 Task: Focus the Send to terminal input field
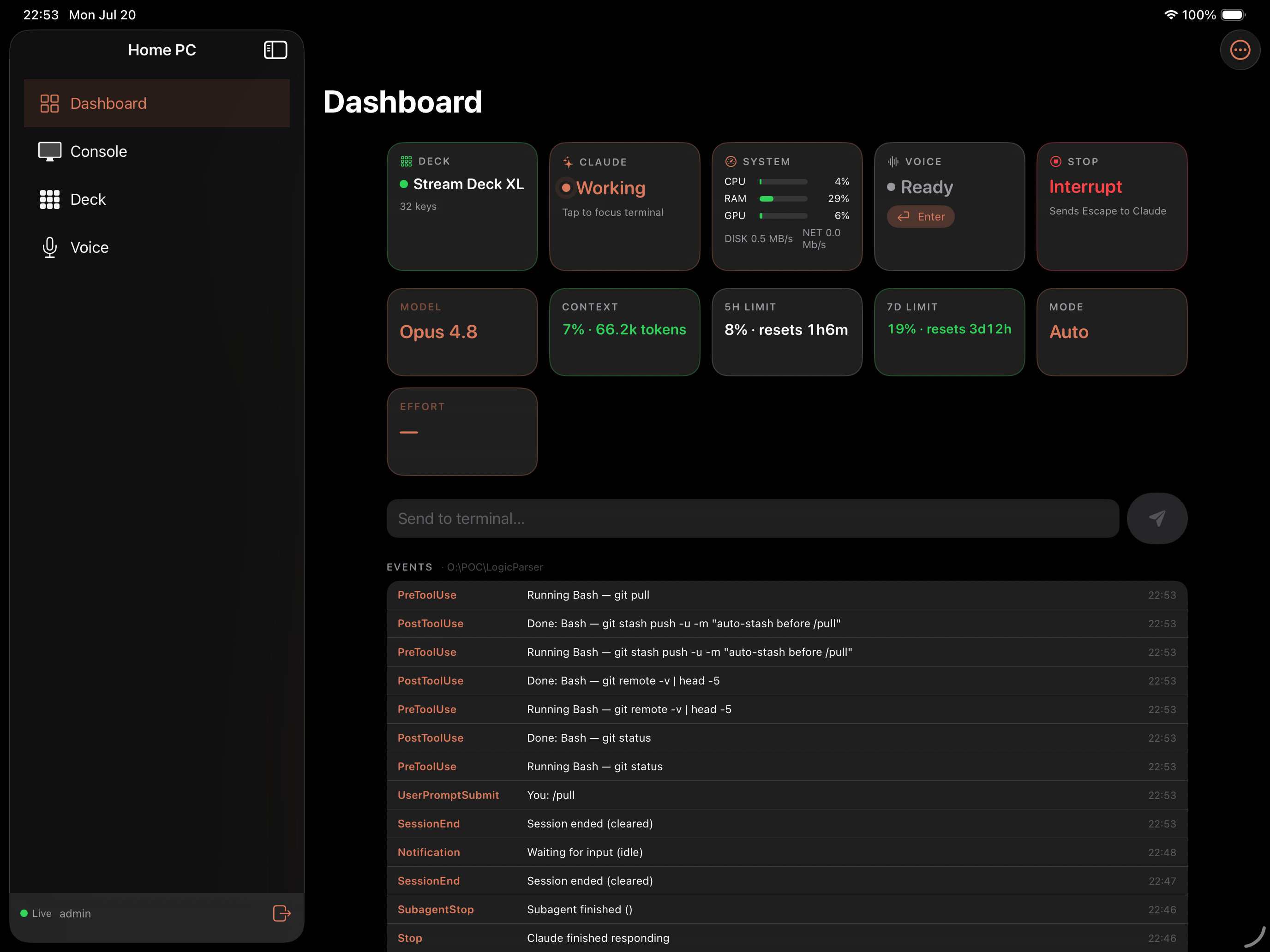pyautogui.click(x=753, y=518)
